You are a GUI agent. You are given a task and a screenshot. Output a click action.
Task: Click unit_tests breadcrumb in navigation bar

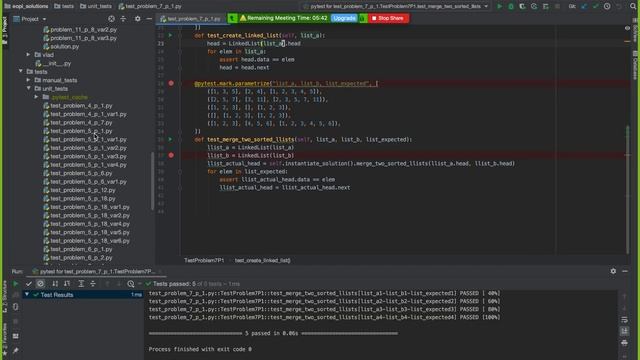coord(96,7)
